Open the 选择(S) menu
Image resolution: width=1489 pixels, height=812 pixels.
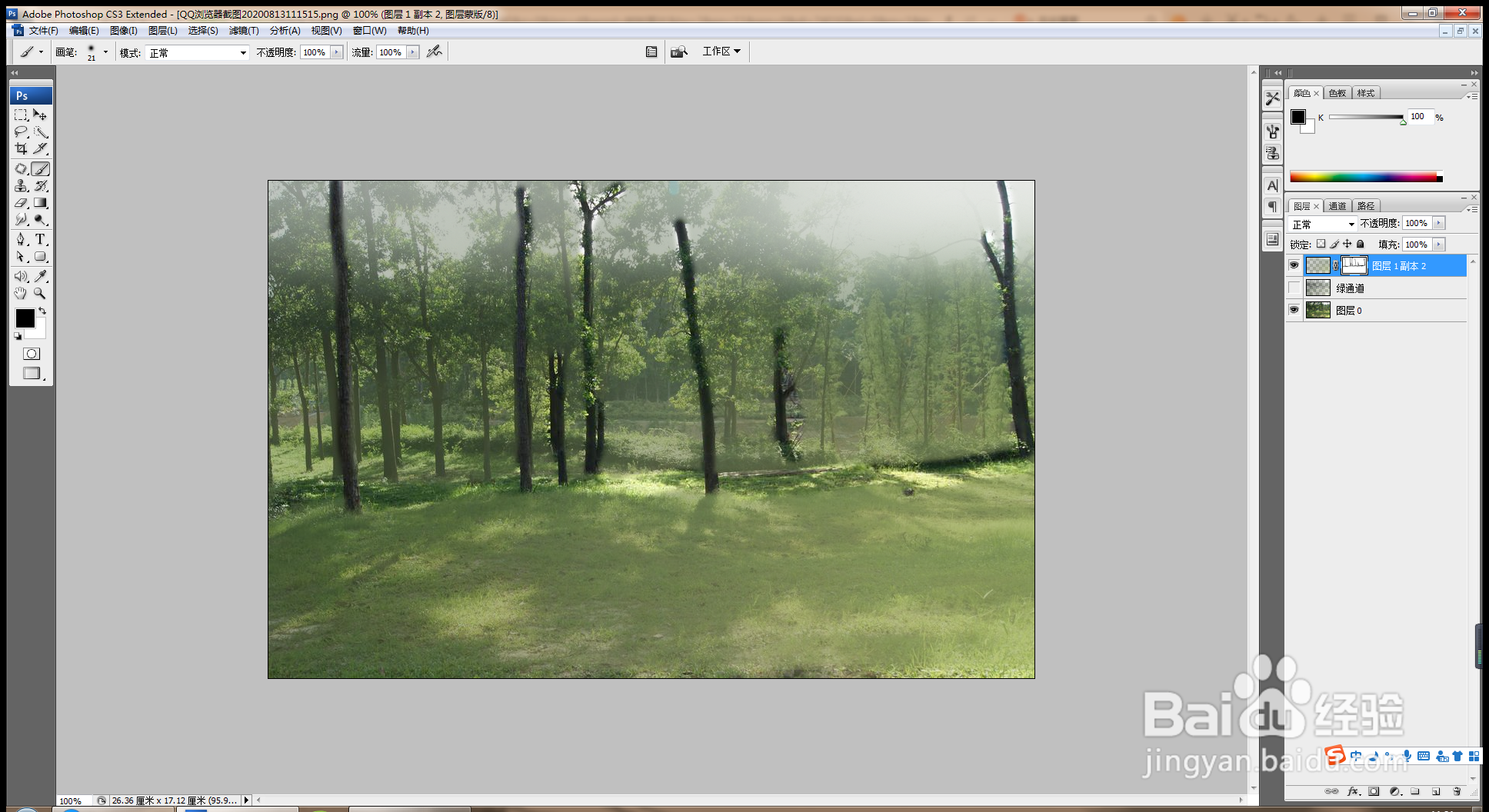click(203, 31)
